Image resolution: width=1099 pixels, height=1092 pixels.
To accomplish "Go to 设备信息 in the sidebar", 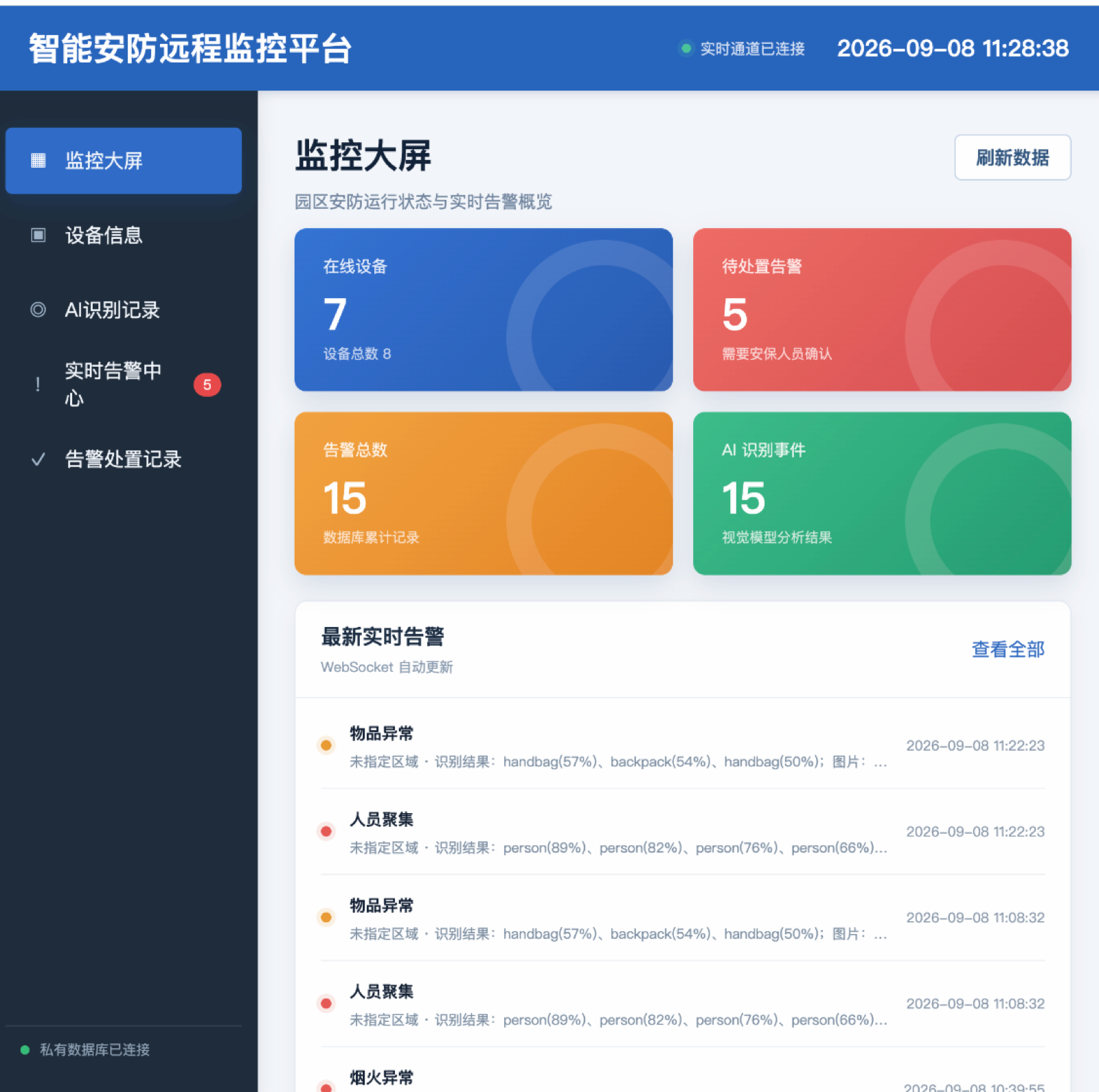I will [x=124, y=236].
